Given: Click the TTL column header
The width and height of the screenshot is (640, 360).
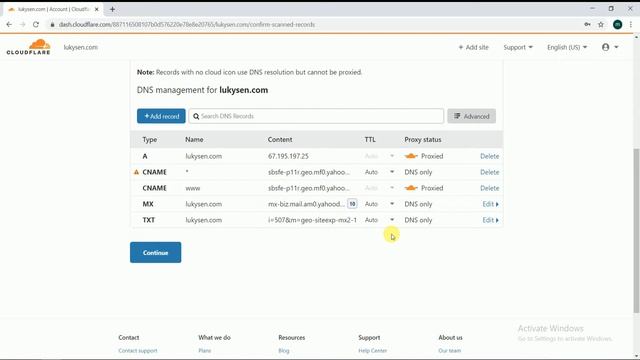Looking at the screenshot, I should pos(370,140).
